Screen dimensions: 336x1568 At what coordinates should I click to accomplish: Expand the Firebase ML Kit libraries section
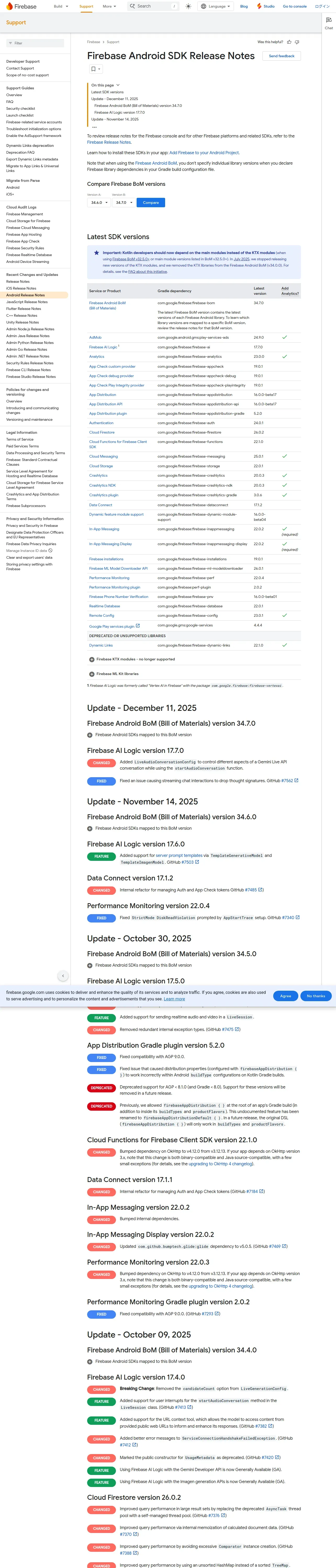(92, 674)
